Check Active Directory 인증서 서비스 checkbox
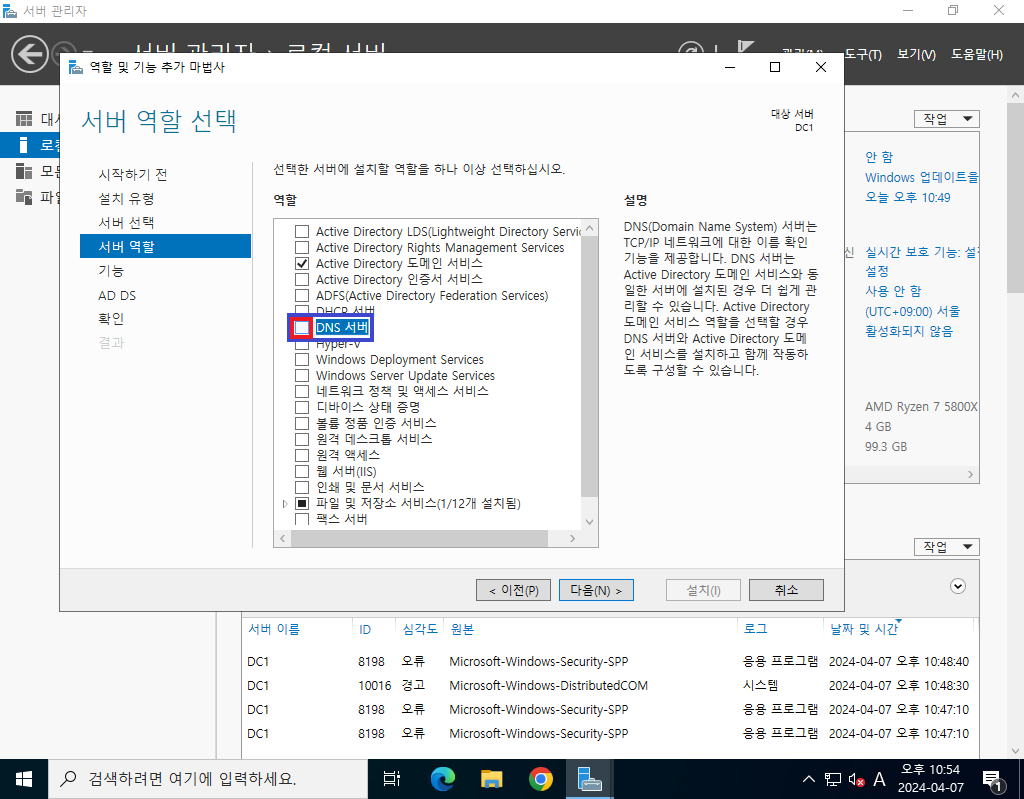This screenshot has width=1024, height=799. pos(302,280)
